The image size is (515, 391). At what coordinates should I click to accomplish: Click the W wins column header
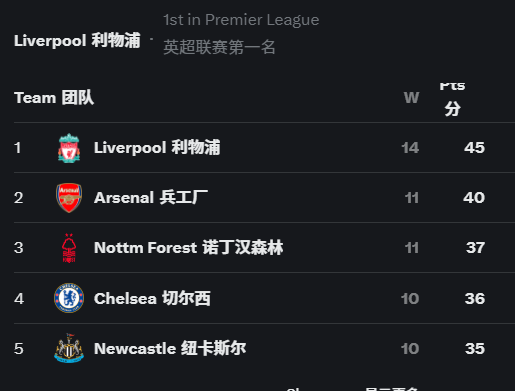(411, 98)
